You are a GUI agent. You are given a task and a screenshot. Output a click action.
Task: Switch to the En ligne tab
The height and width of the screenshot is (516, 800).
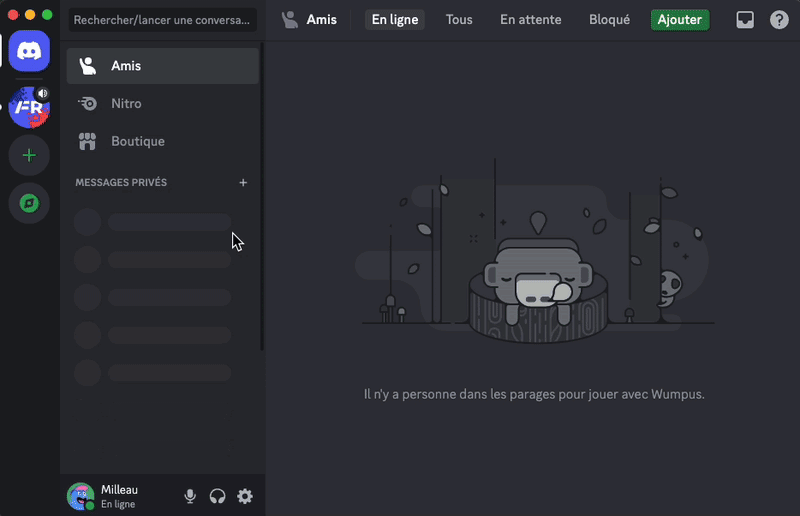click(394, 20)
